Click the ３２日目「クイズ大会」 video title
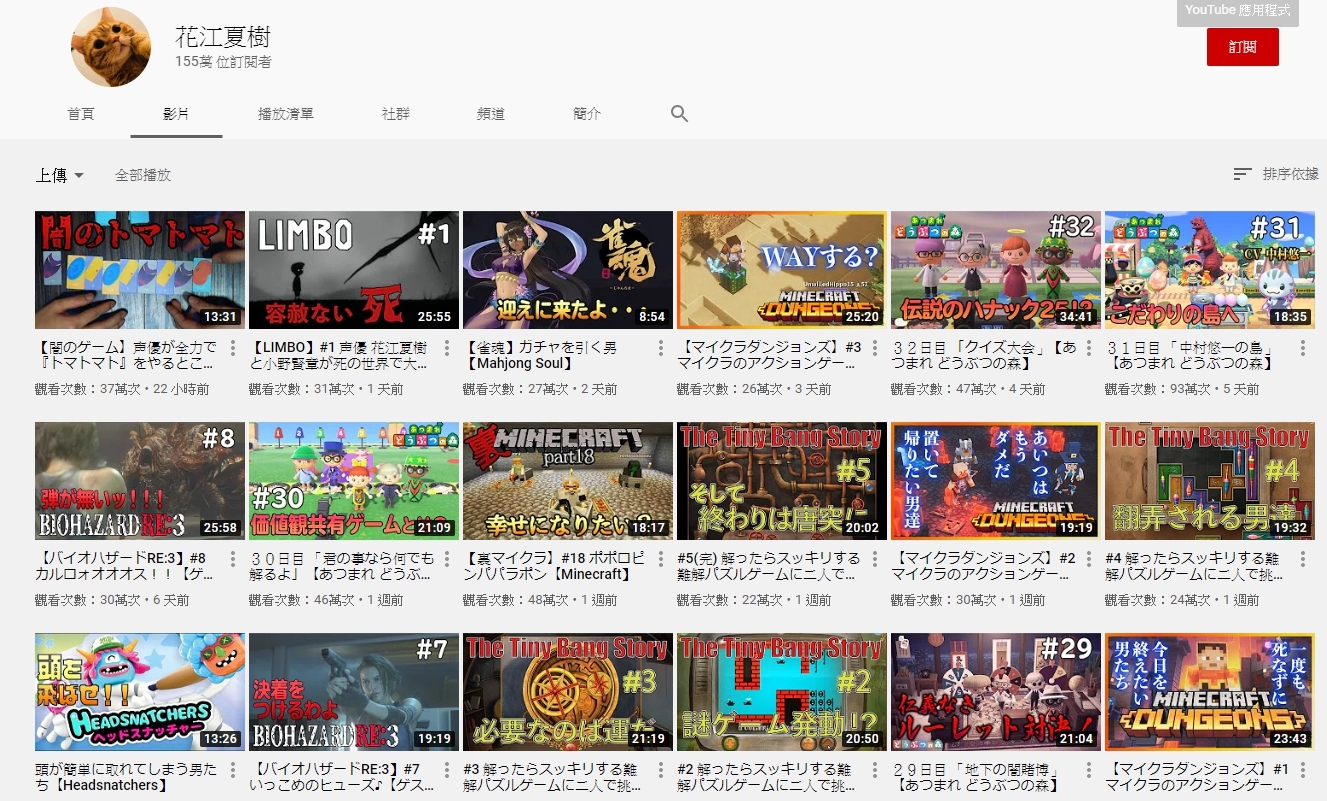The height and width of the screenshot is (801, 1327). (x=983, y=357)
